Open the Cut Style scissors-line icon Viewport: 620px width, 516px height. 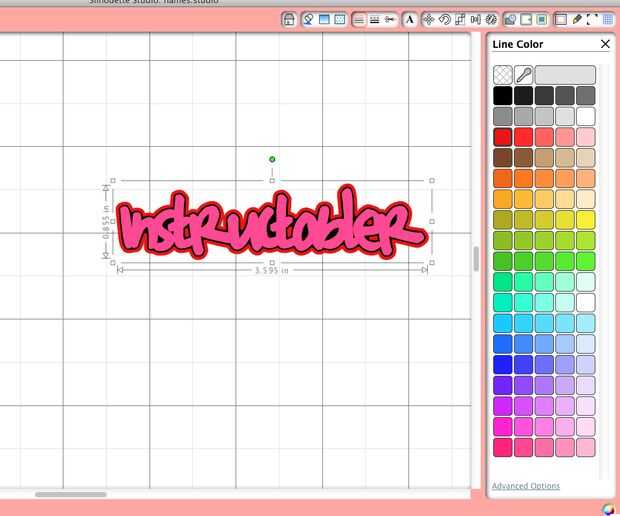(390, 19)
